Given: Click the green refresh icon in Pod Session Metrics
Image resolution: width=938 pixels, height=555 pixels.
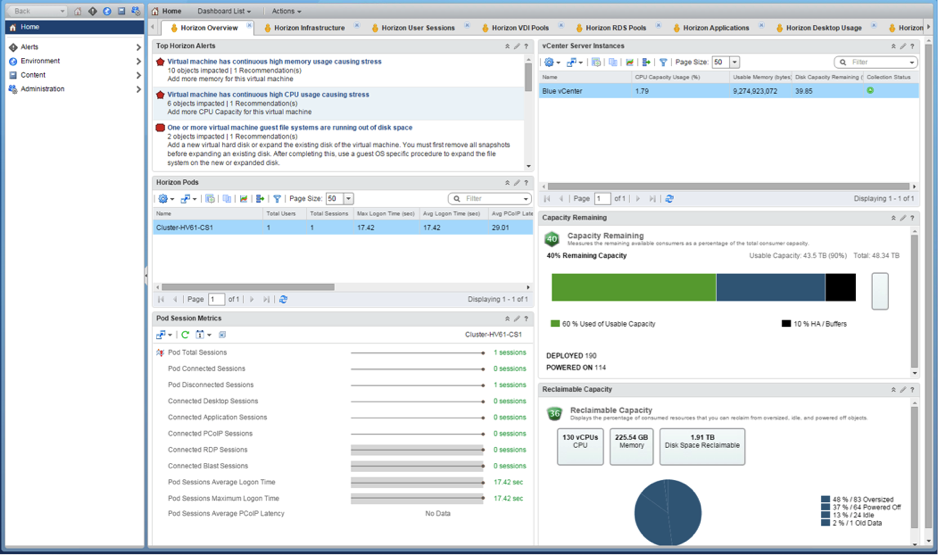Looking at the screenshot, I should click(x=185, y=335).
